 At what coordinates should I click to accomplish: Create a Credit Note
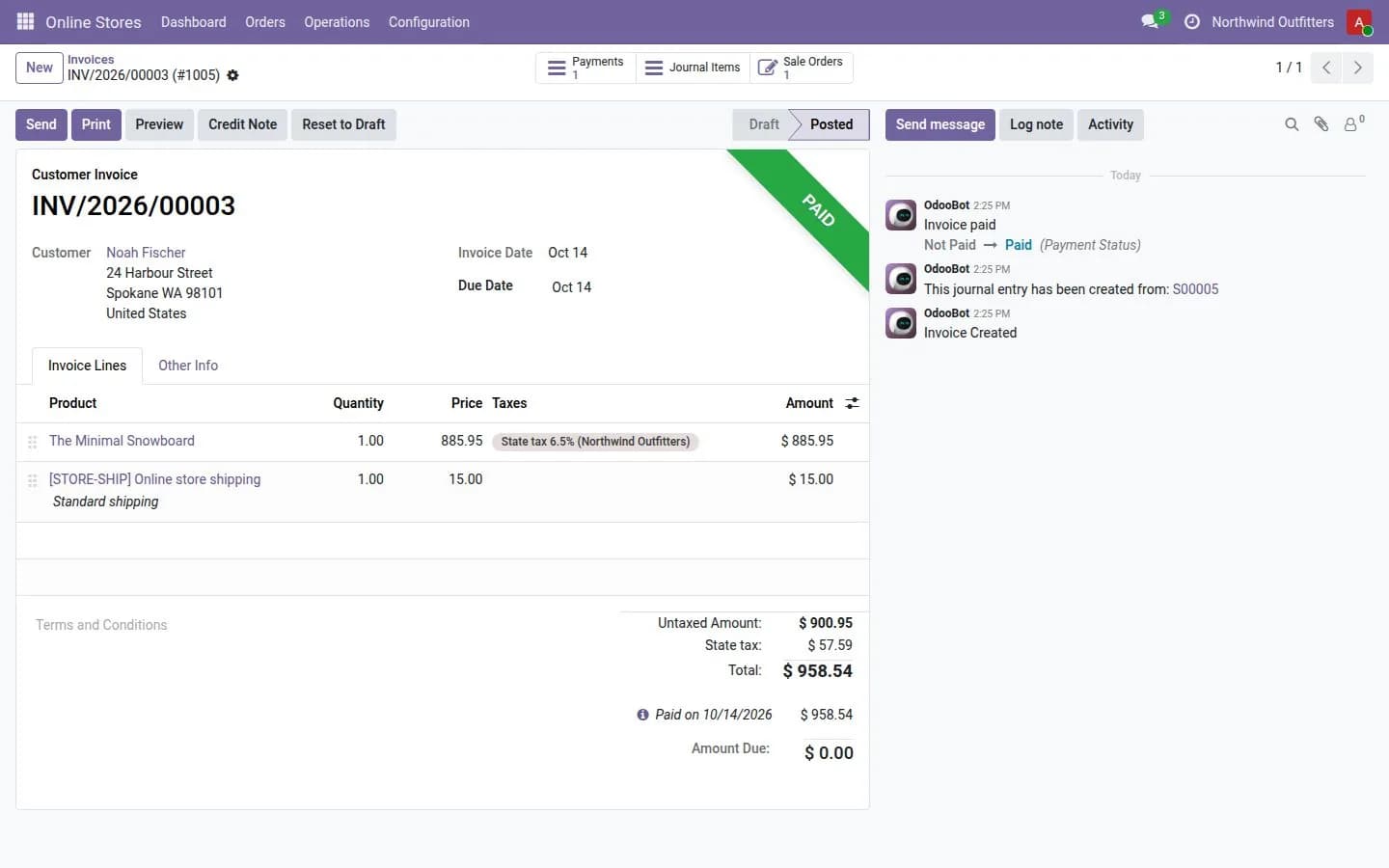(x=242, y=124)
